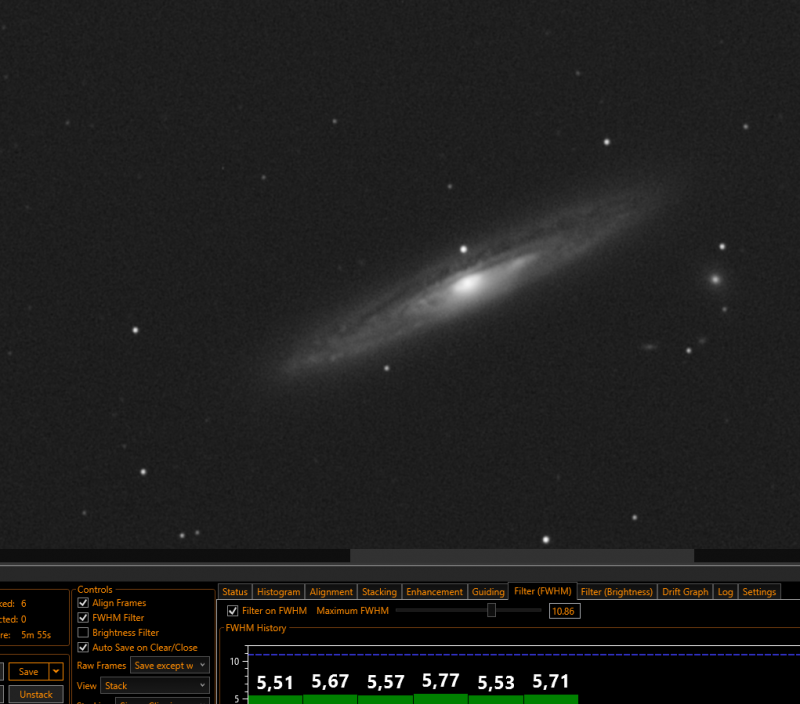Image resolution: width=800 pixels, height=704 pixels.
Task: Open the Guiding tab
Action: point(488,592)
